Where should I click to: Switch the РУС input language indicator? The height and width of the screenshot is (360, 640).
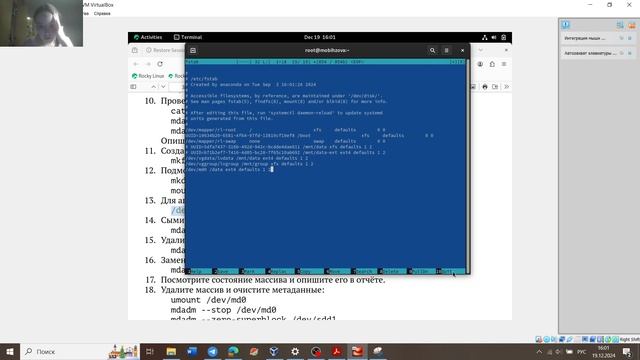tap(582, 351)
